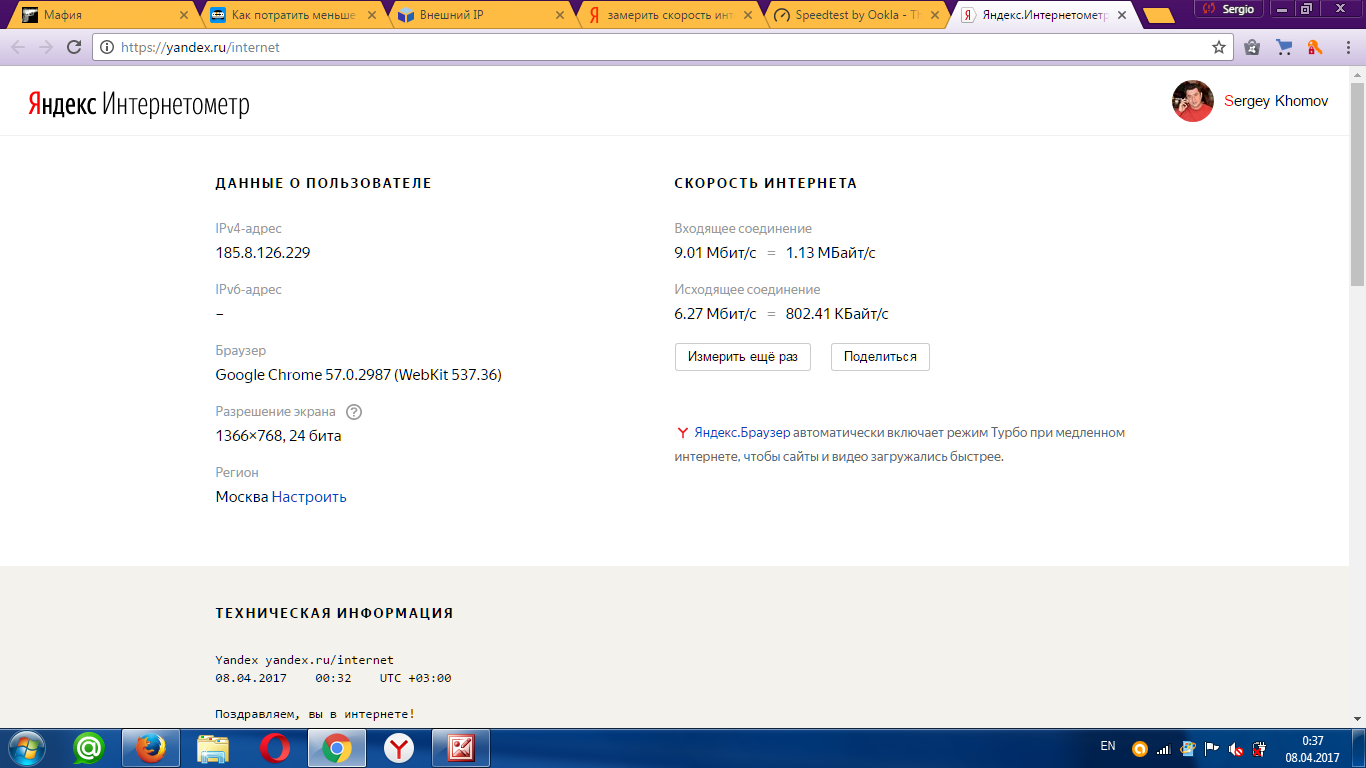This screenshot has width=1366, height=768.
Task: Click the Google Chrome 57.0.2987 text
Action: (359, 375)
